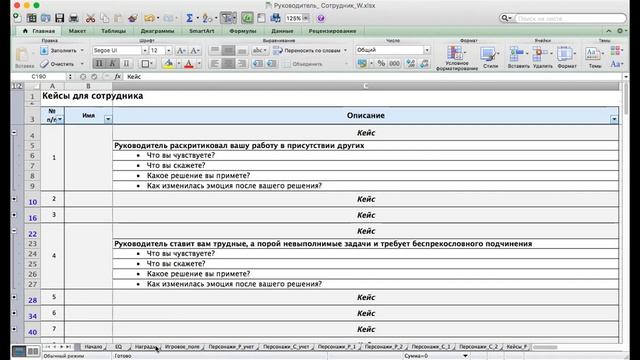The width and height of the screenshot is (640, 360).
Task: Open the font size dropdown
Action: click(x=169, y=51)
